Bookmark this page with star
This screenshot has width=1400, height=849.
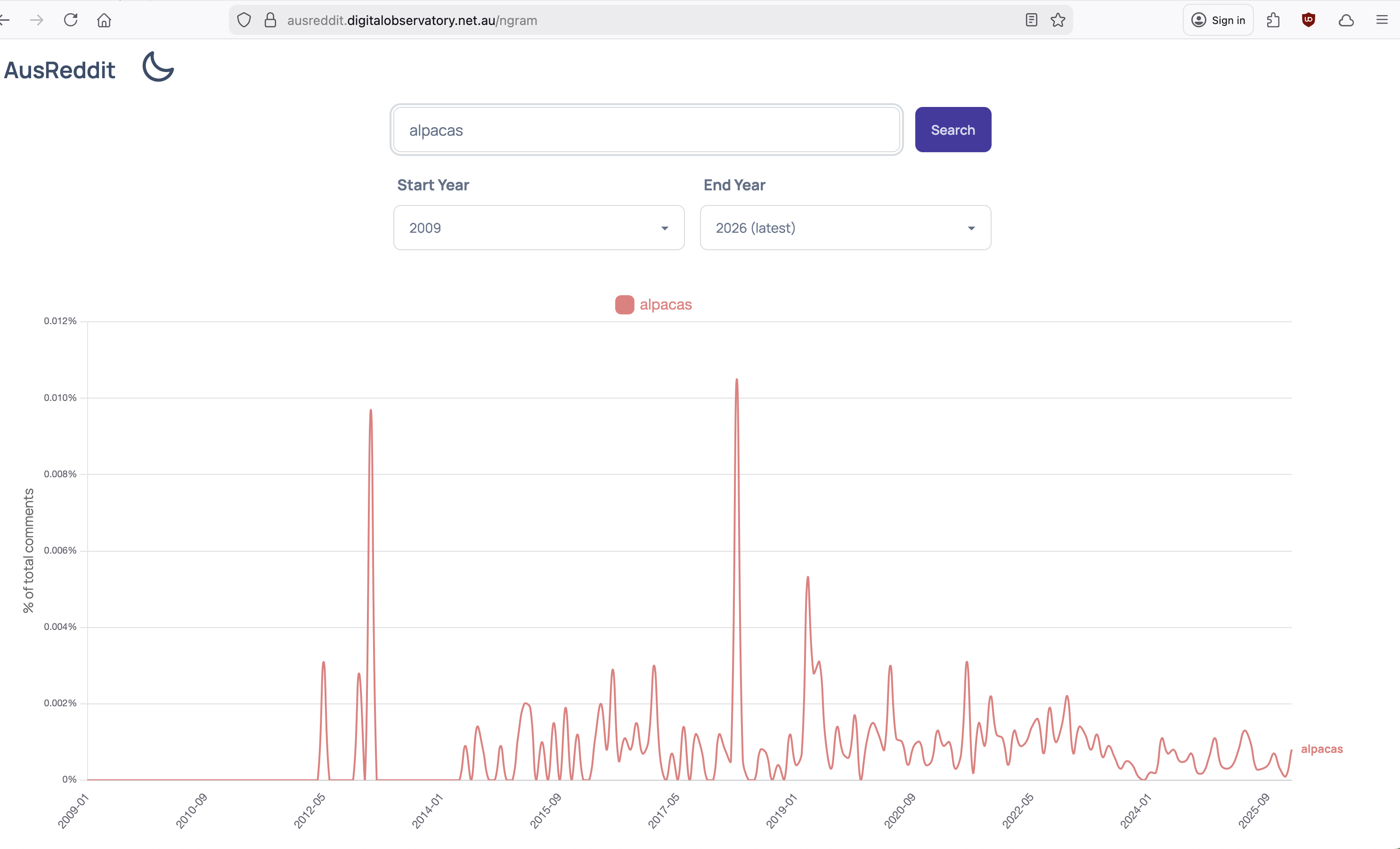click(1058, 20)
